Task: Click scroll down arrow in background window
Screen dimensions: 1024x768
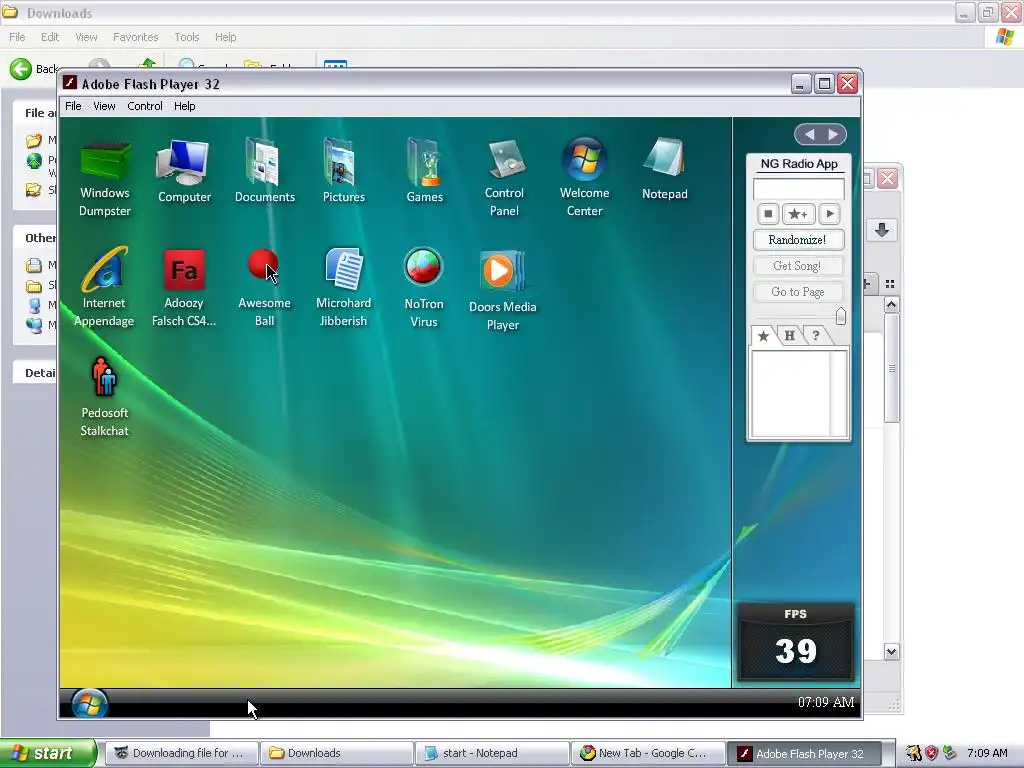Action: (x=891, y=651)
